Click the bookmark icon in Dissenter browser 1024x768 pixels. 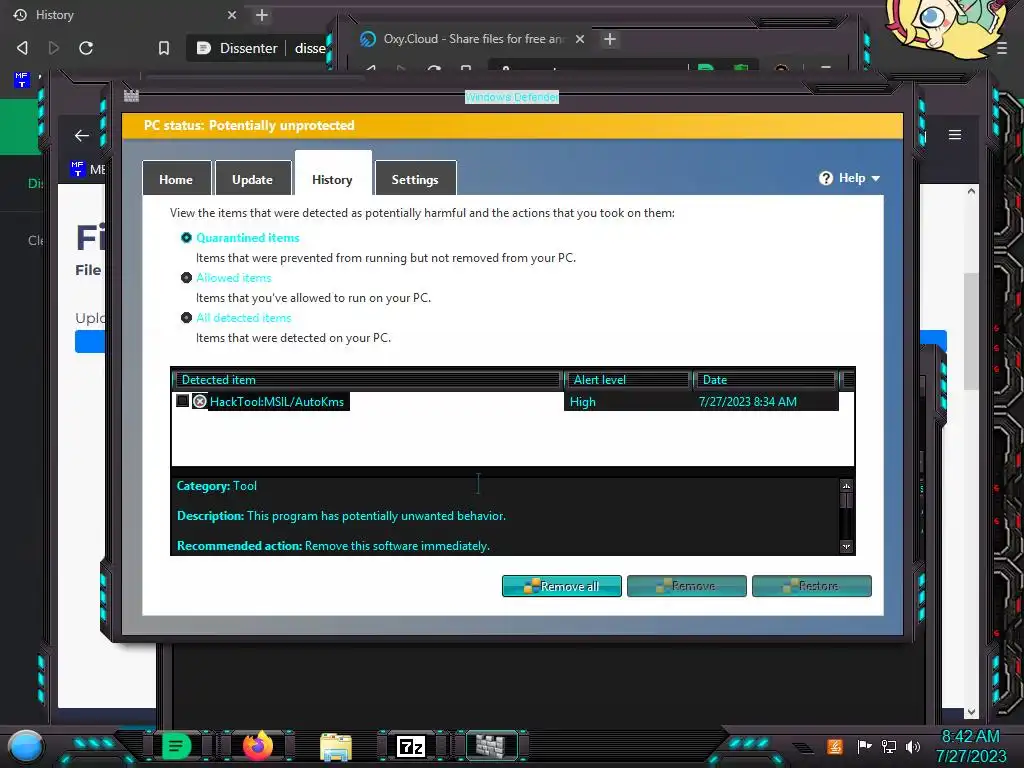point(164,48)
